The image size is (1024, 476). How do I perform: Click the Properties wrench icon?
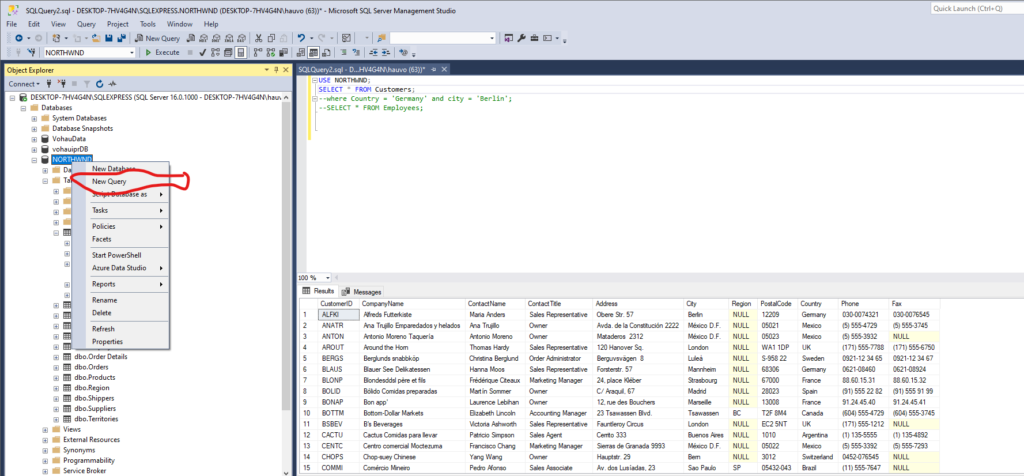pyautogui.click(x=521, y=38)
